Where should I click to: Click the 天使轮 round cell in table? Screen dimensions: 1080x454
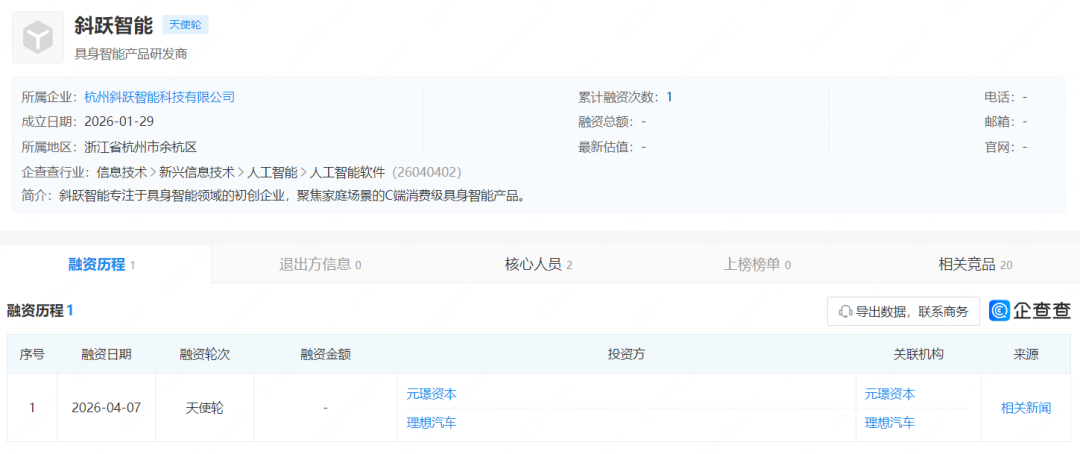pyautogui.click(x=205, y=408)
